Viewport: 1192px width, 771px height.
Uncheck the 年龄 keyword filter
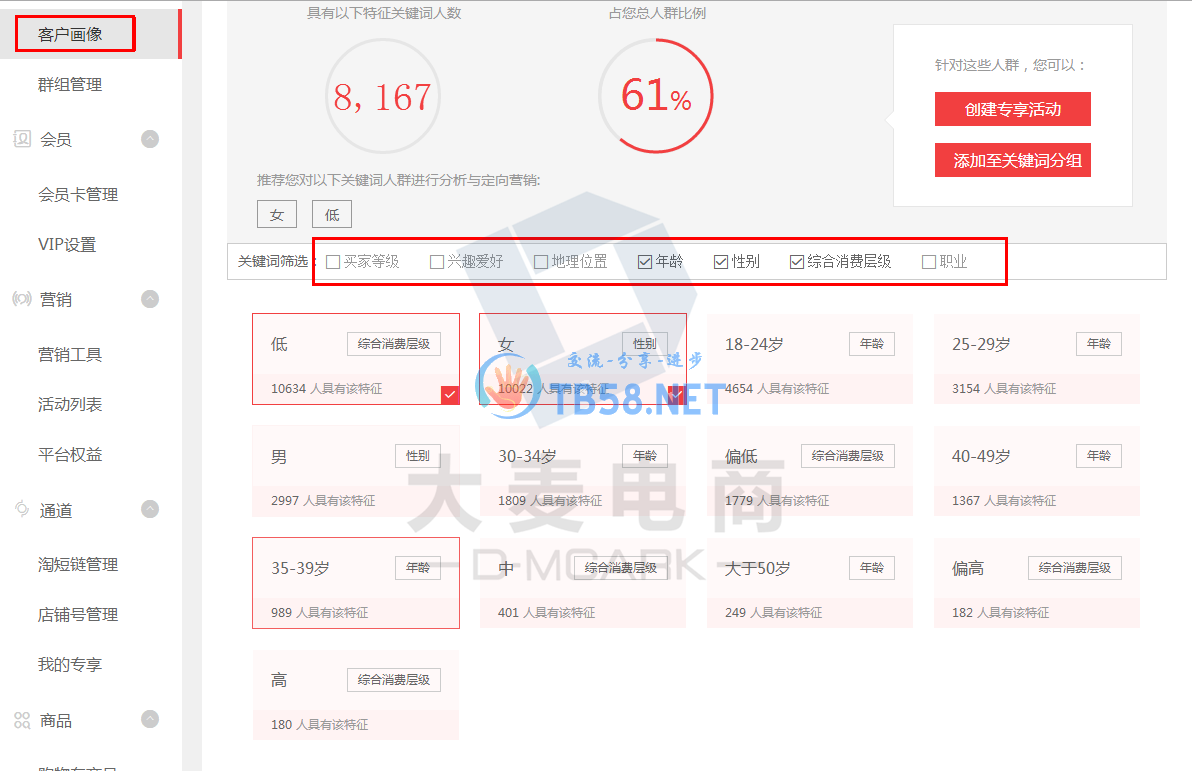pyautogui.click(x=645, y=262)
